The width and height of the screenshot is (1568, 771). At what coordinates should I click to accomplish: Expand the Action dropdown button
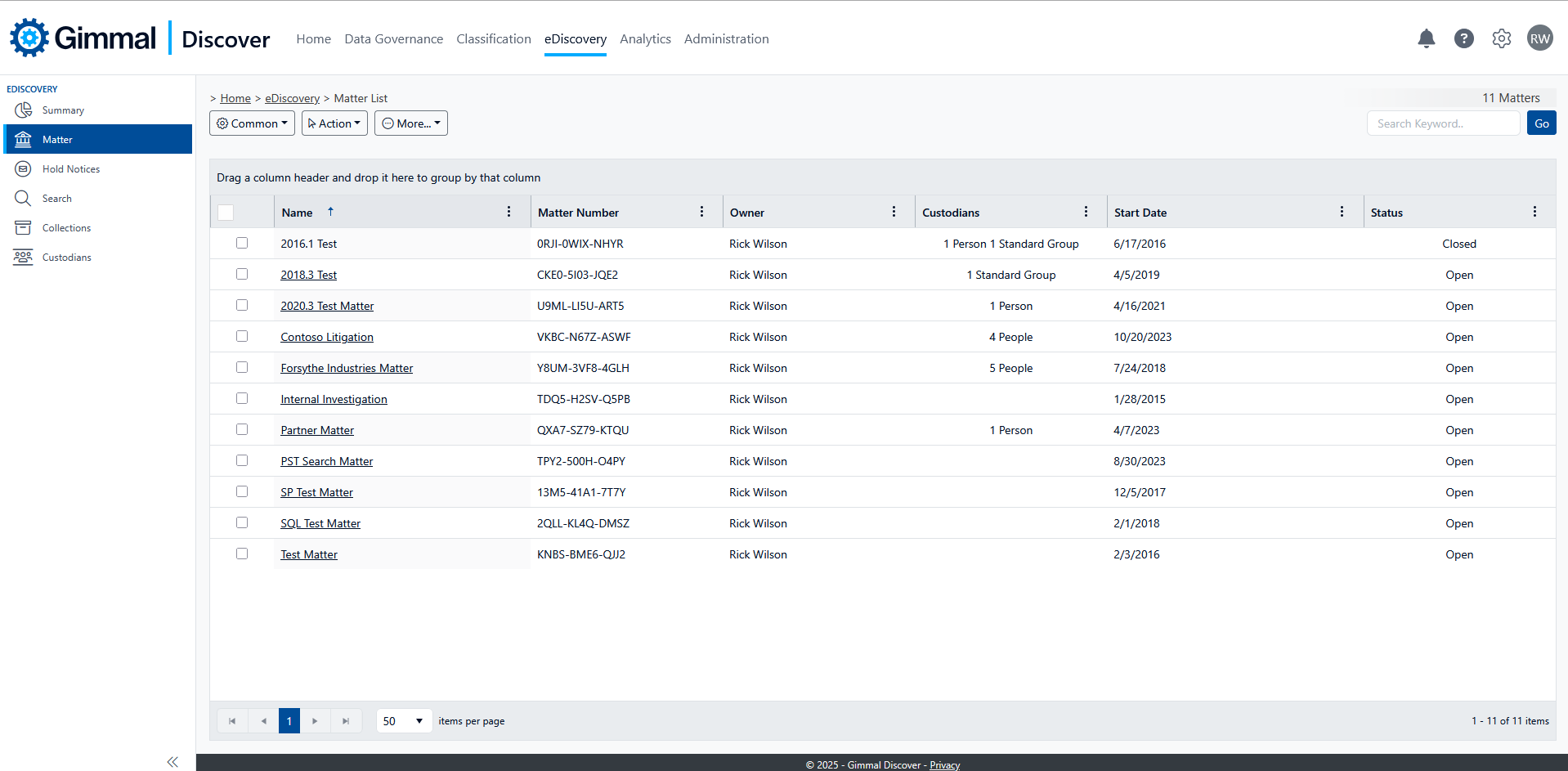coord(334,123)
